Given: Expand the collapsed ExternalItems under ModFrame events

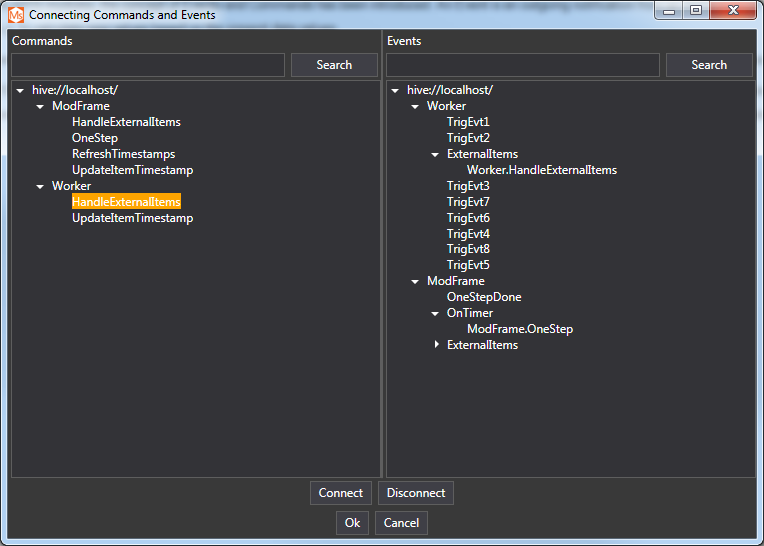Looking at the screenshot, I should pos(435,345).
